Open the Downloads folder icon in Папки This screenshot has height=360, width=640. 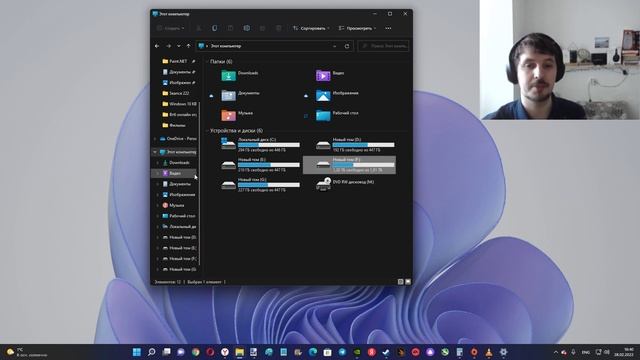(229, 76)
